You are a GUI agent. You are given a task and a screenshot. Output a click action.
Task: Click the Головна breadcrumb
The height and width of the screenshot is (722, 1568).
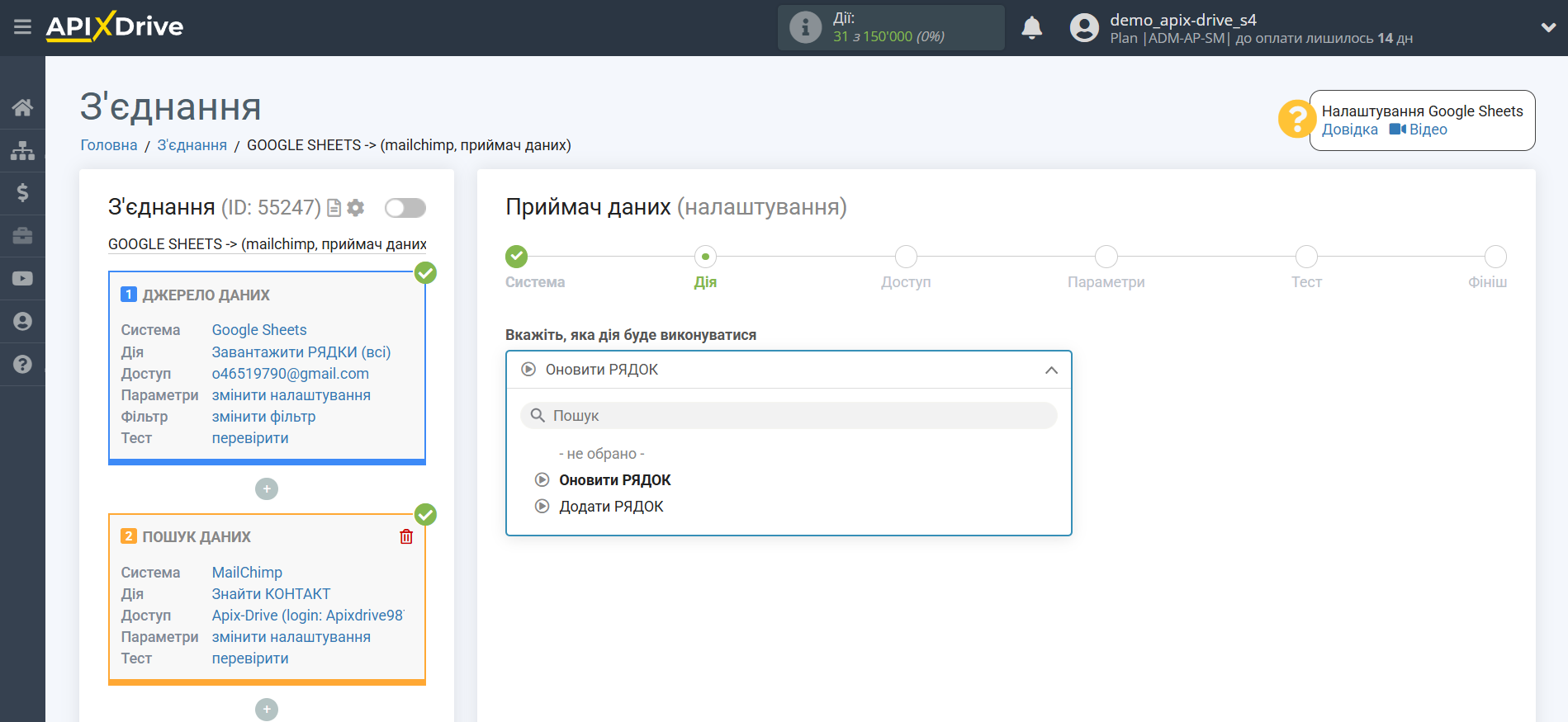(108, 145)
